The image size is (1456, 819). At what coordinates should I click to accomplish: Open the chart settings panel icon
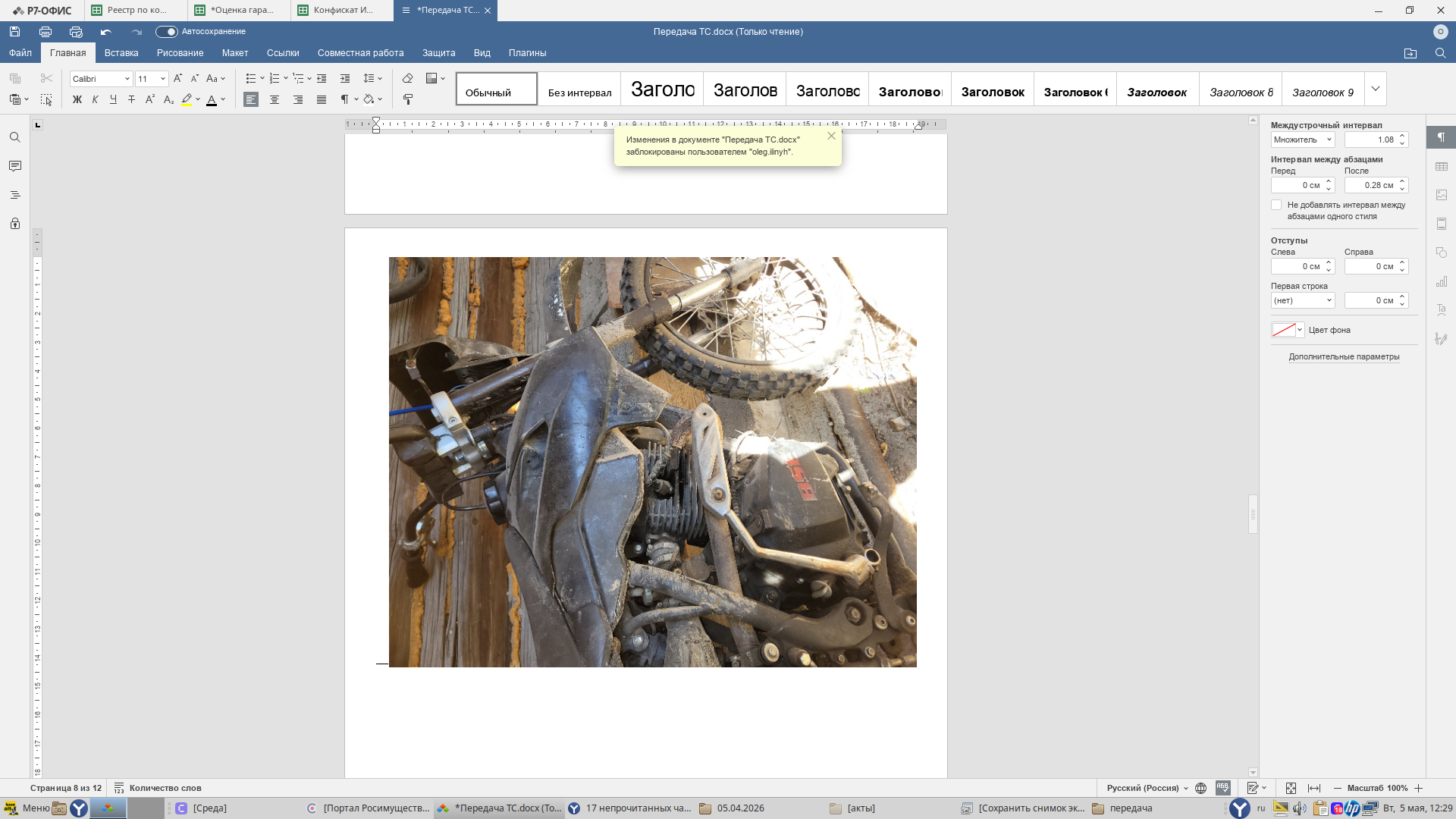point(1442,281)
